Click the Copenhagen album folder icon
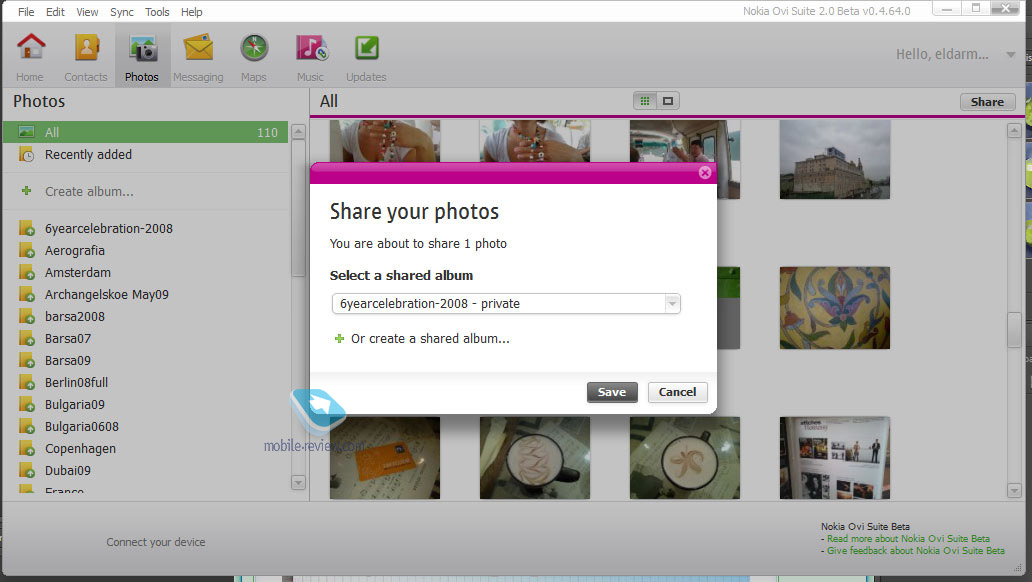Viewport: 1032px width, 582px height. (x=26, y=448)
